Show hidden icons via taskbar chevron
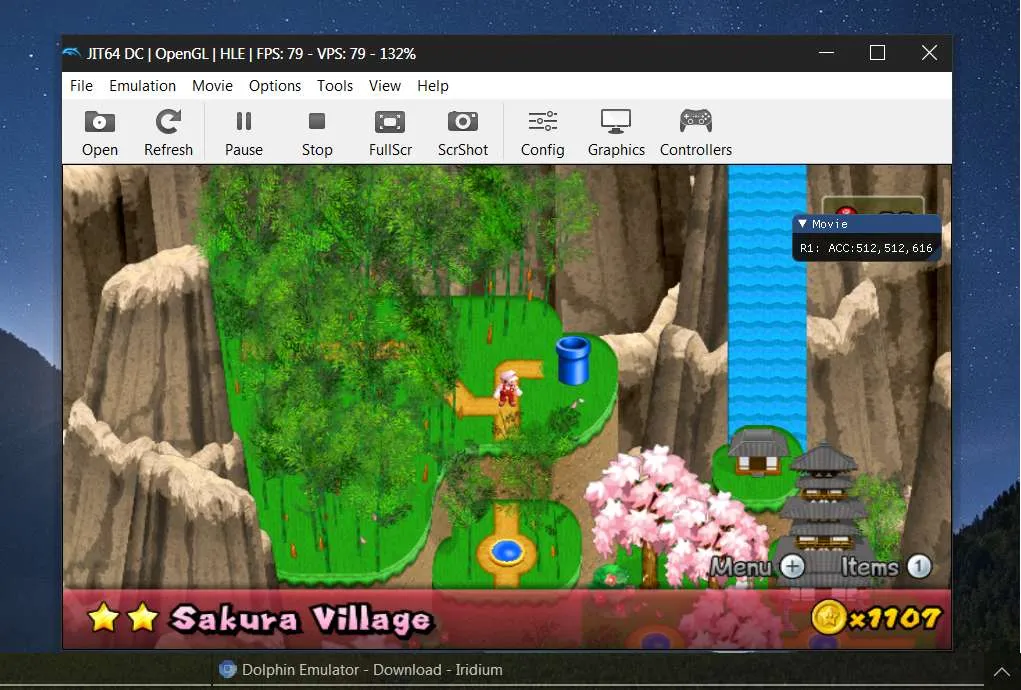The height and width of the screenshot is (690, 1021). [x=1001, y=671]
